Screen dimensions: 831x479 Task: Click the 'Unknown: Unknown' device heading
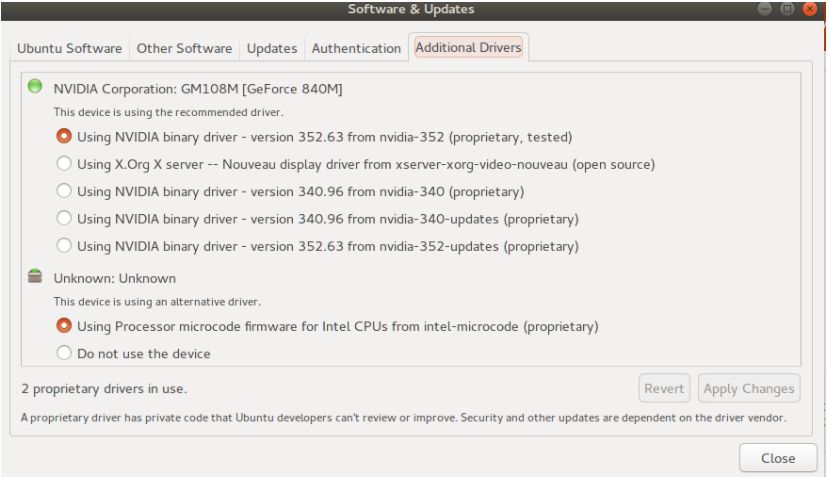click(x=114, y=278)
